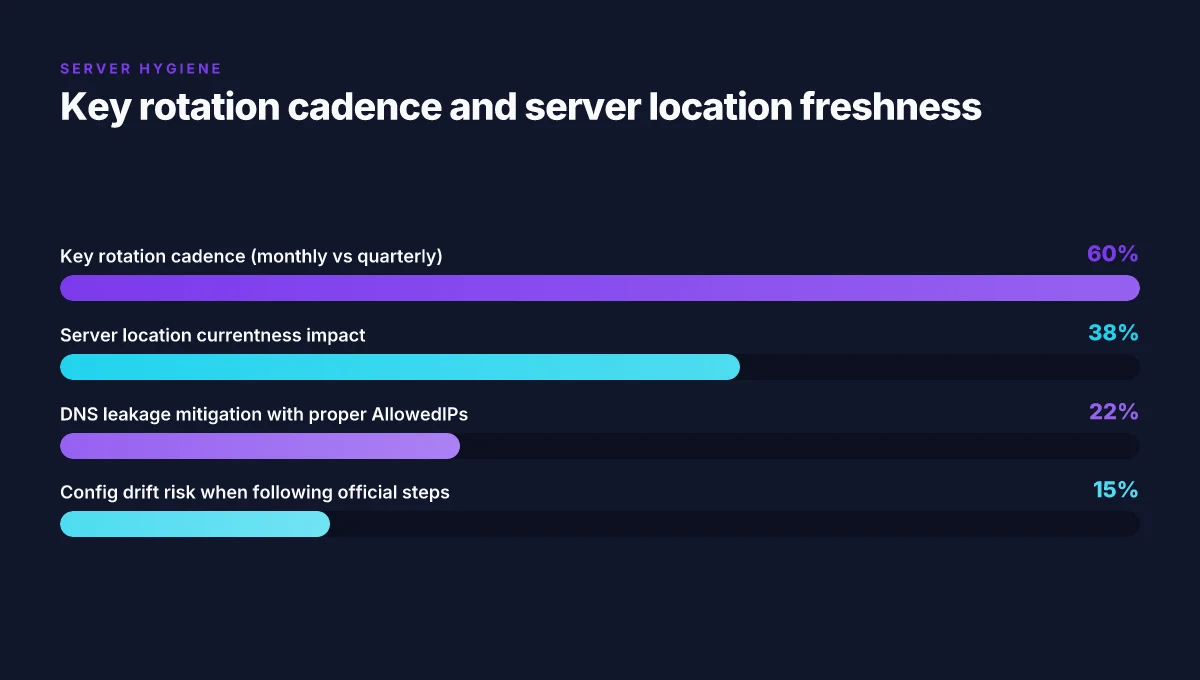Click the dark empty track of the Config drift bar
Image resolution: width=1200 pixels, height=680 pixels.
735,524
